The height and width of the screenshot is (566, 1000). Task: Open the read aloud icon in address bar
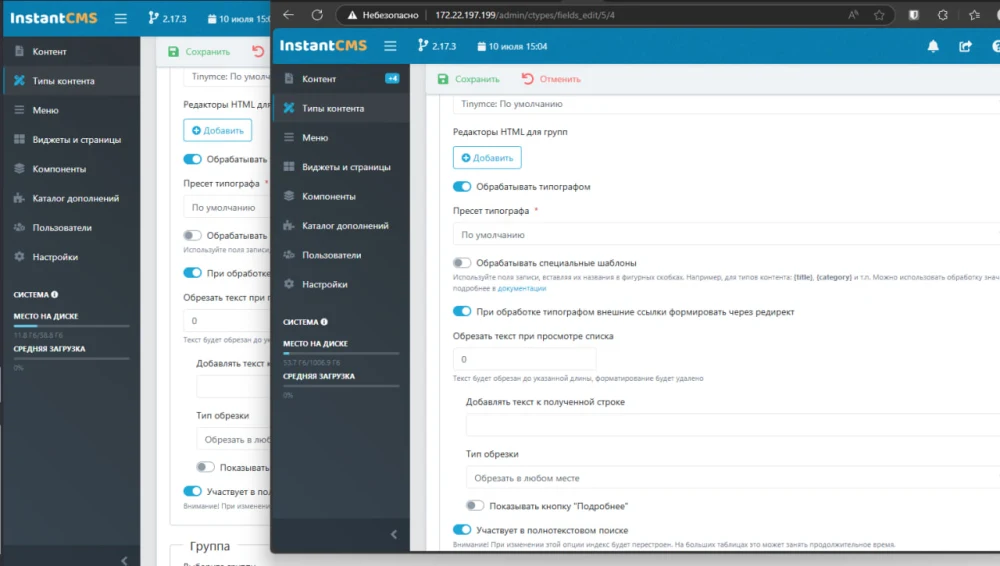(853, 15)
